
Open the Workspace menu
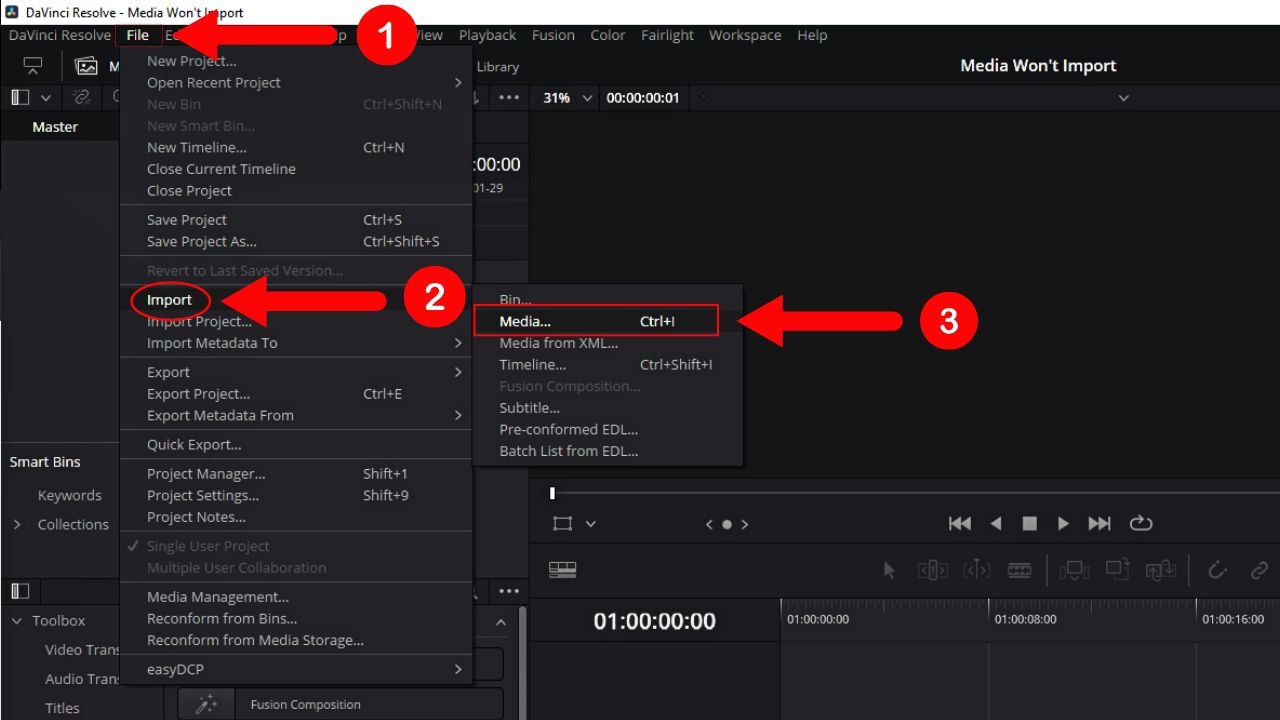(745, 35)
